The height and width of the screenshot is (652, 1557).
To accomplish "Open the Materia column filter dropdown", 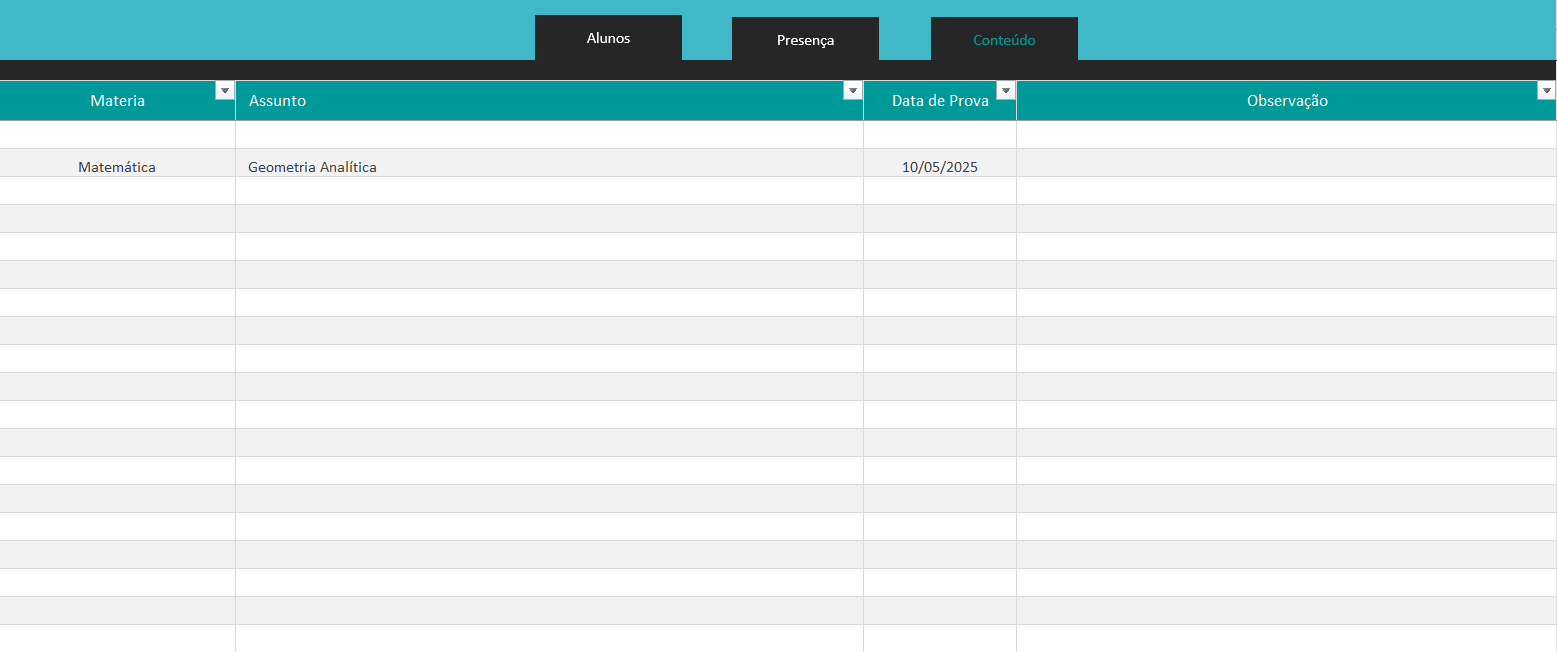I will tap(224, 91).
